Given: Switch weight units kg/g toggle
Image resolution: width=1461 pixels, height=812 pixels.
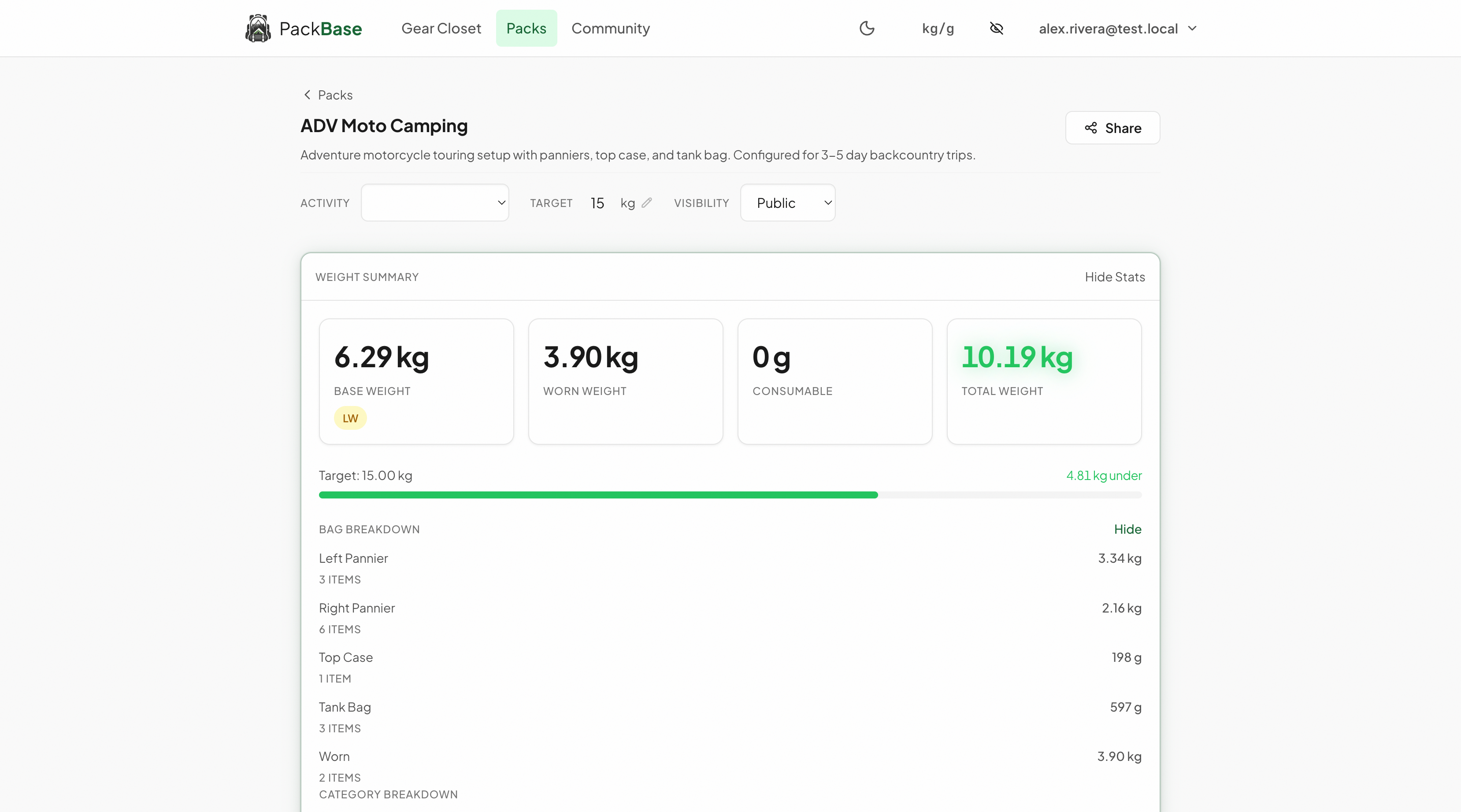Looking at the screenshot, I should (x=938, y=28).
